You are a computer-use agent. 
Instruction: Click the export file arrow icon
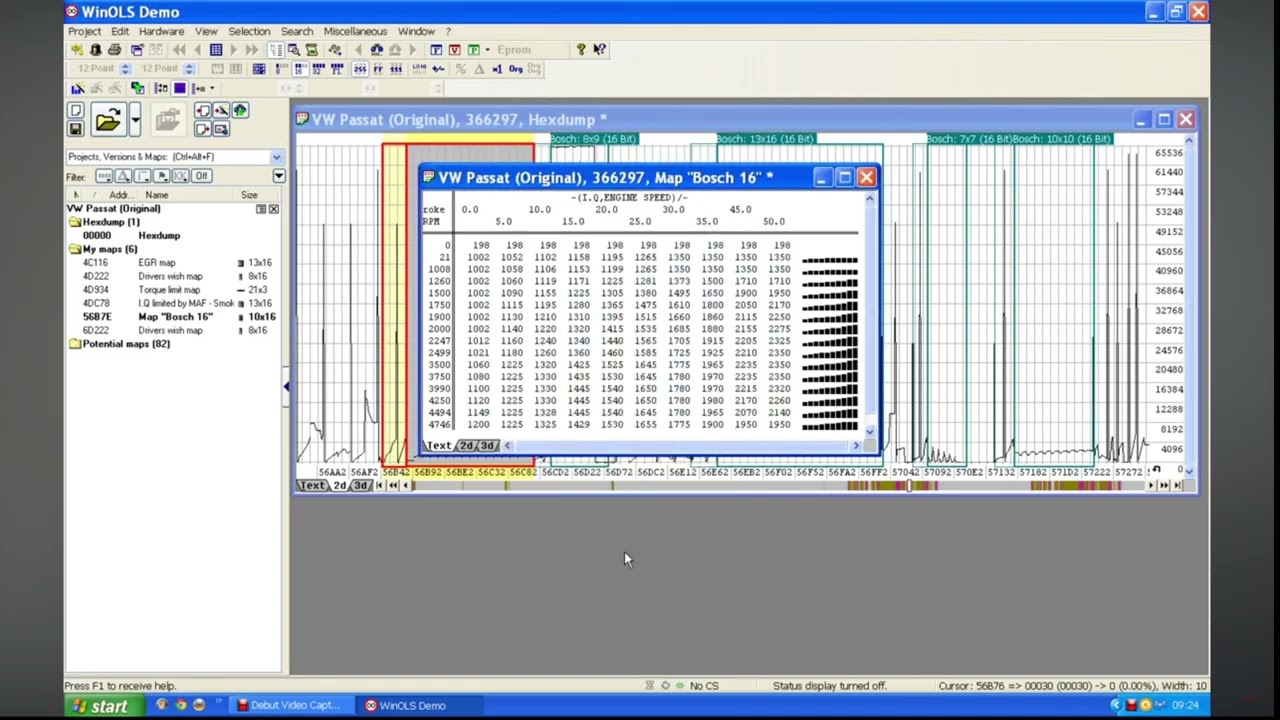tap(203, 128)
